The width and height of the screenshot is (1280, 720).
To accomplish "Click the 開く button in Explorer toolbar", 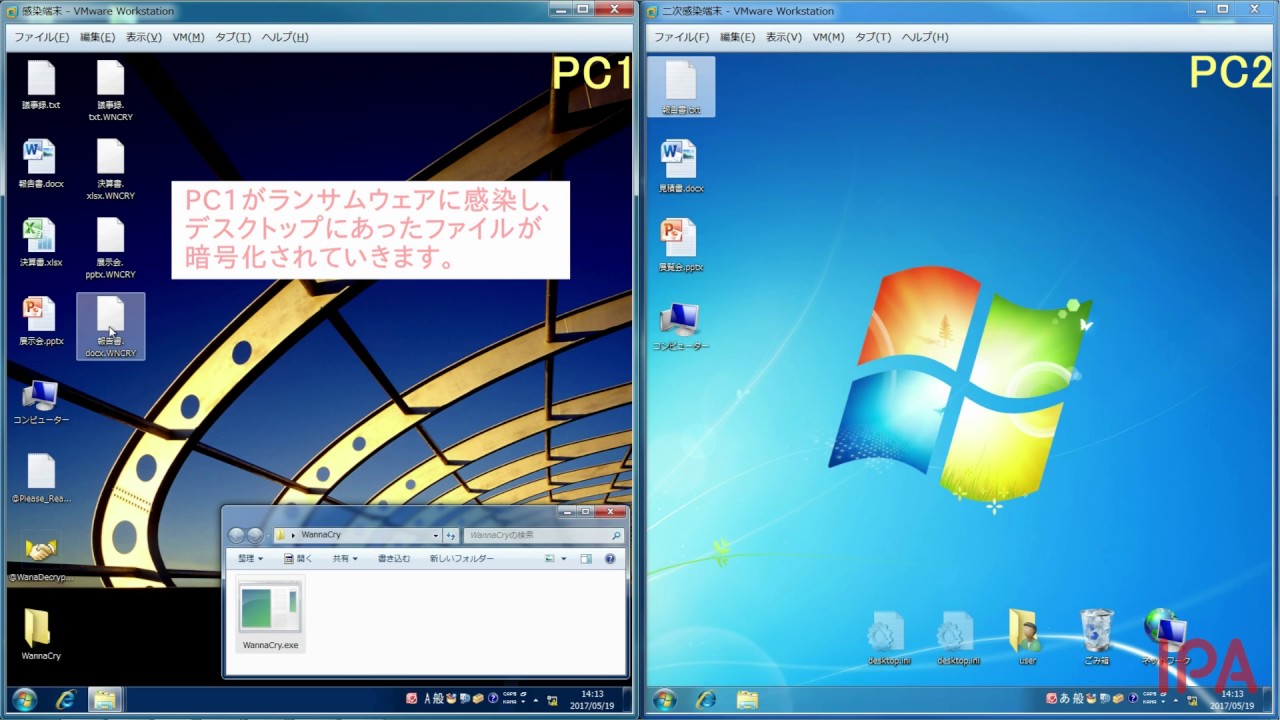I will (298, 559).
